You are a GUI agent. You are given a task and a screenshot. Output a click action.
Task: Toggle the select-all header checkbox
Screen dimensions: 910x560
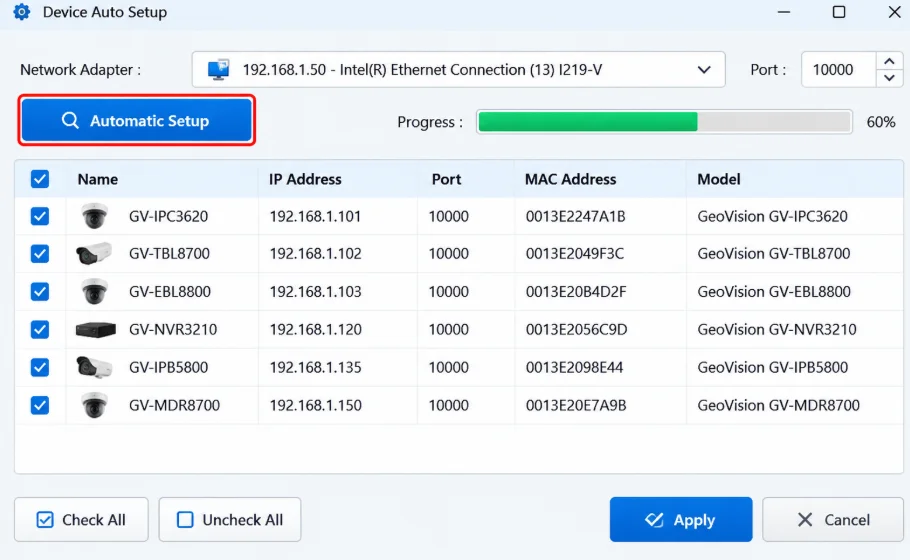pos(39,179)
